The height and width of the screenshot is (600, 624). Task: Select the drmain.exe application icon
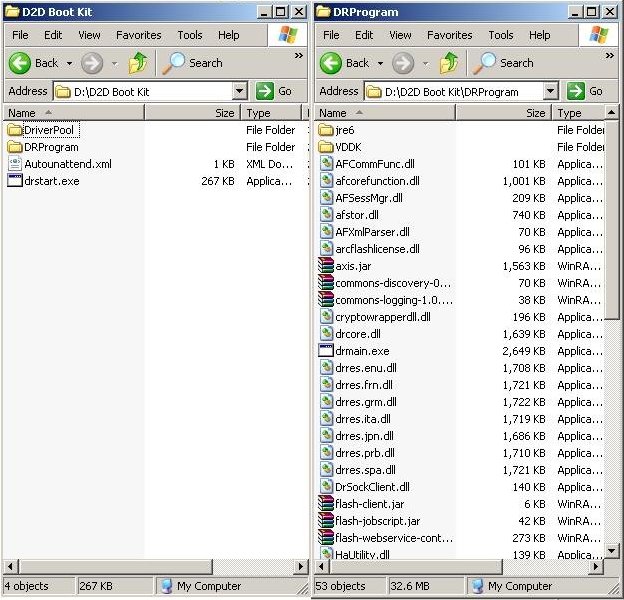coord(326,351)
